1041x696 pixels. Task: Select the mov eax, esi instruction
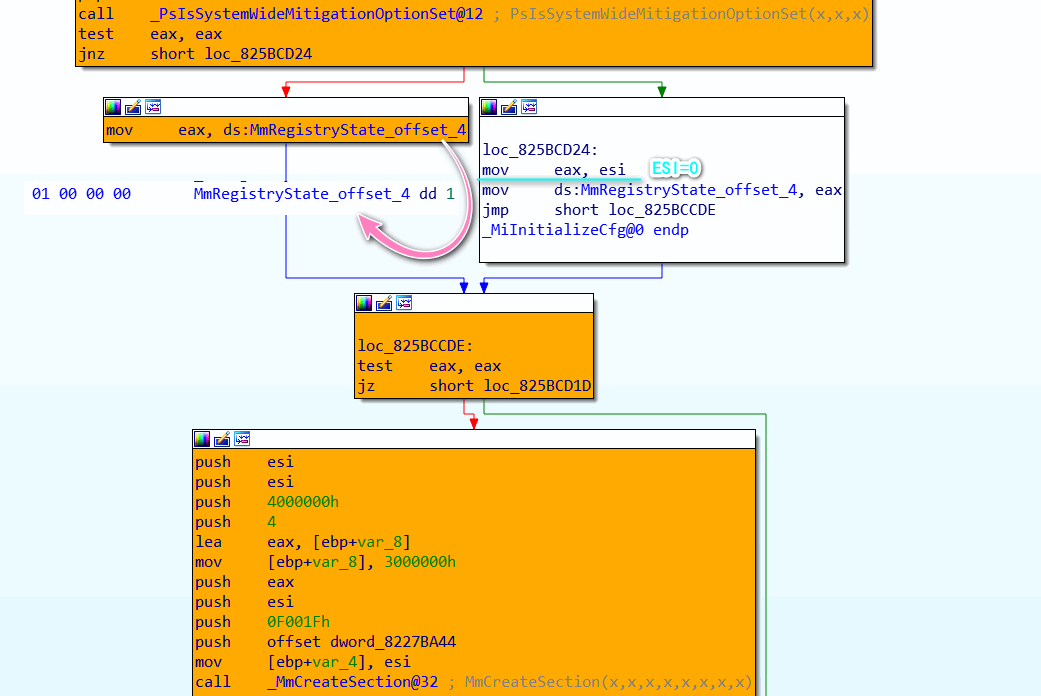point(554,170)
